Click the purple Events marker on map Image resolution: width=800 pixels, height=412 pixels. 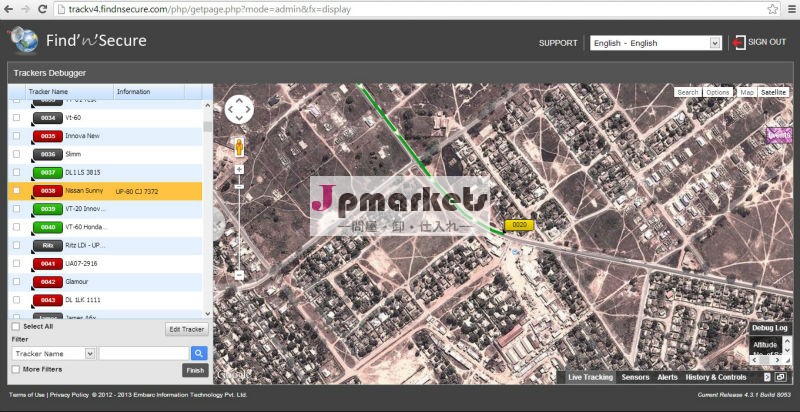pos(779,135)
